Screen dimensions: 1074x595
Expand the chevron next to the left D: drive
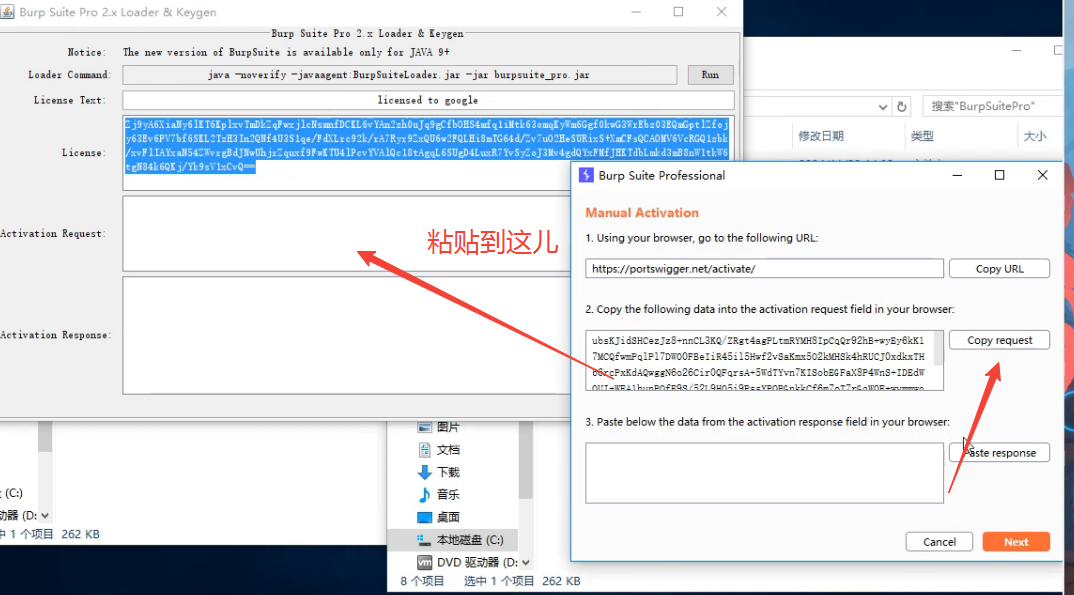pyautogui.click(x=45, y=516)
